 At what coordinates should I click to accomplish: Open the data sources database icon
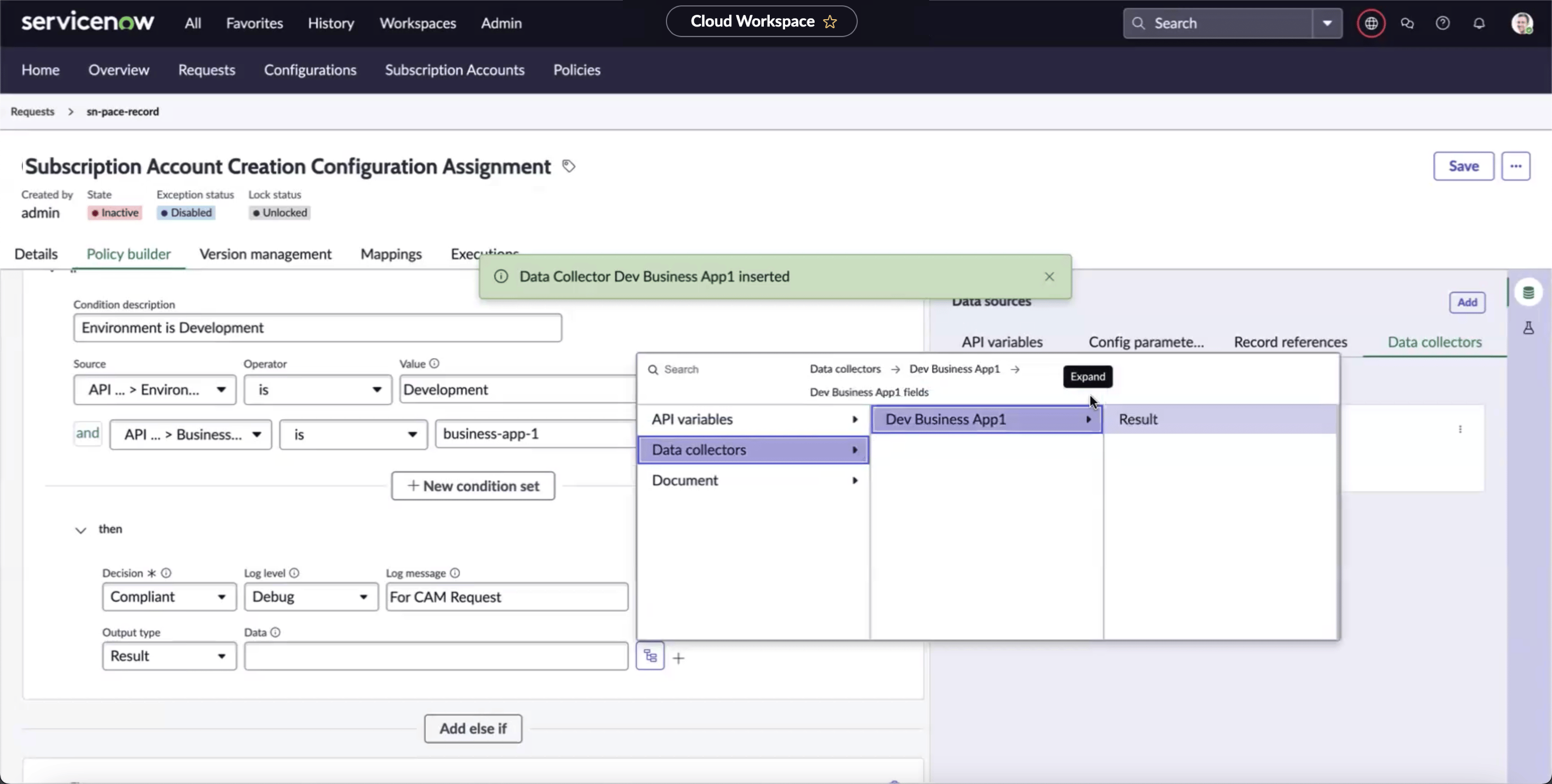tap(1529, 293)
